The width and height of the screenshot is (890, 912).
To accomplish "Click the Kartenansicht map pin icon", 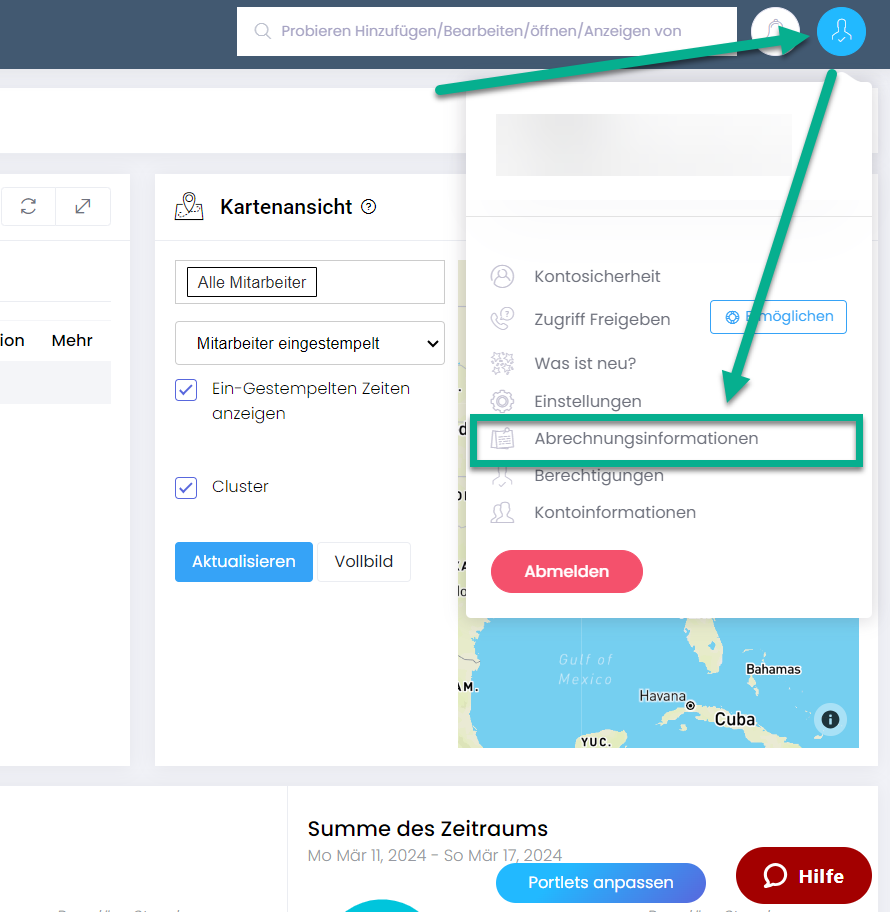I will point(189,206).
